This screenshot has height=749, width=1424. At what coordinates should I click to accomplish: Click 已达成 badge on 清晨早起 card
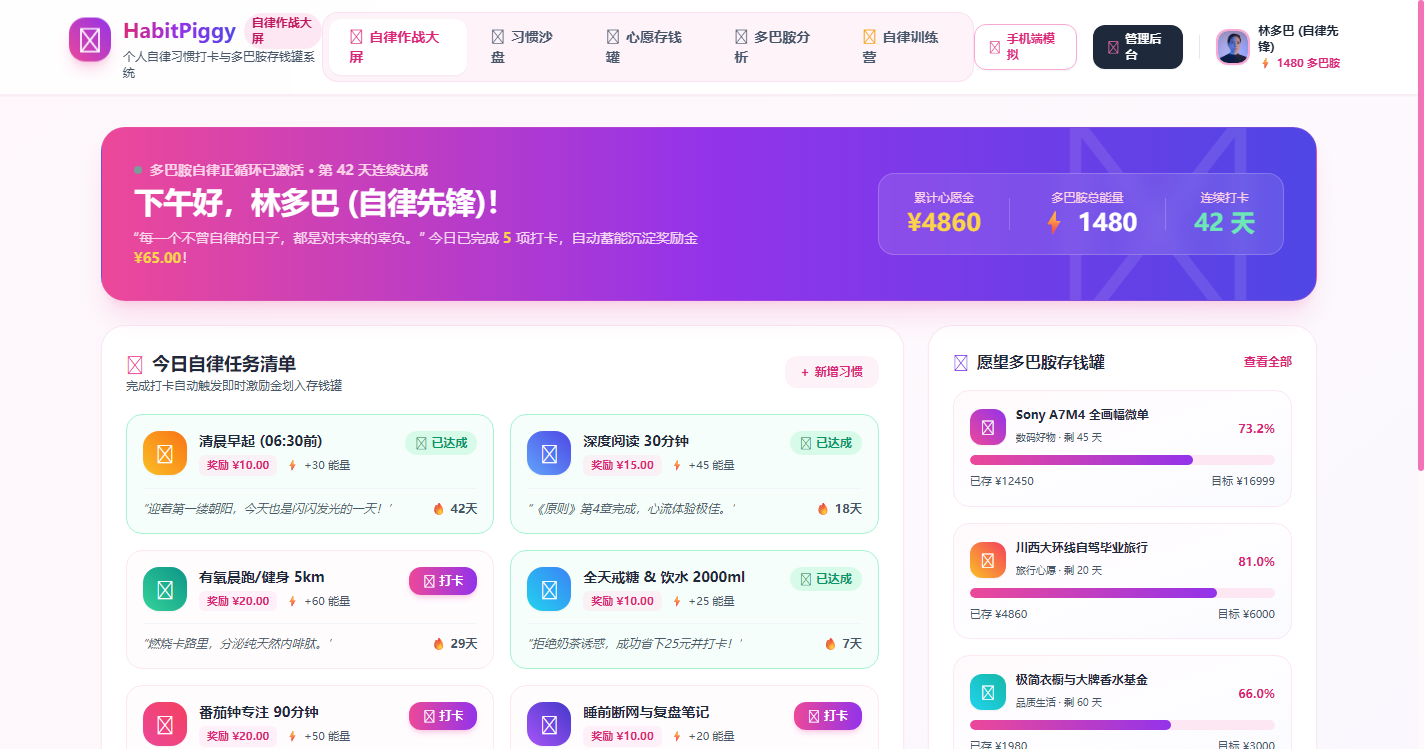pyautogui.click(x=441, y=443)
